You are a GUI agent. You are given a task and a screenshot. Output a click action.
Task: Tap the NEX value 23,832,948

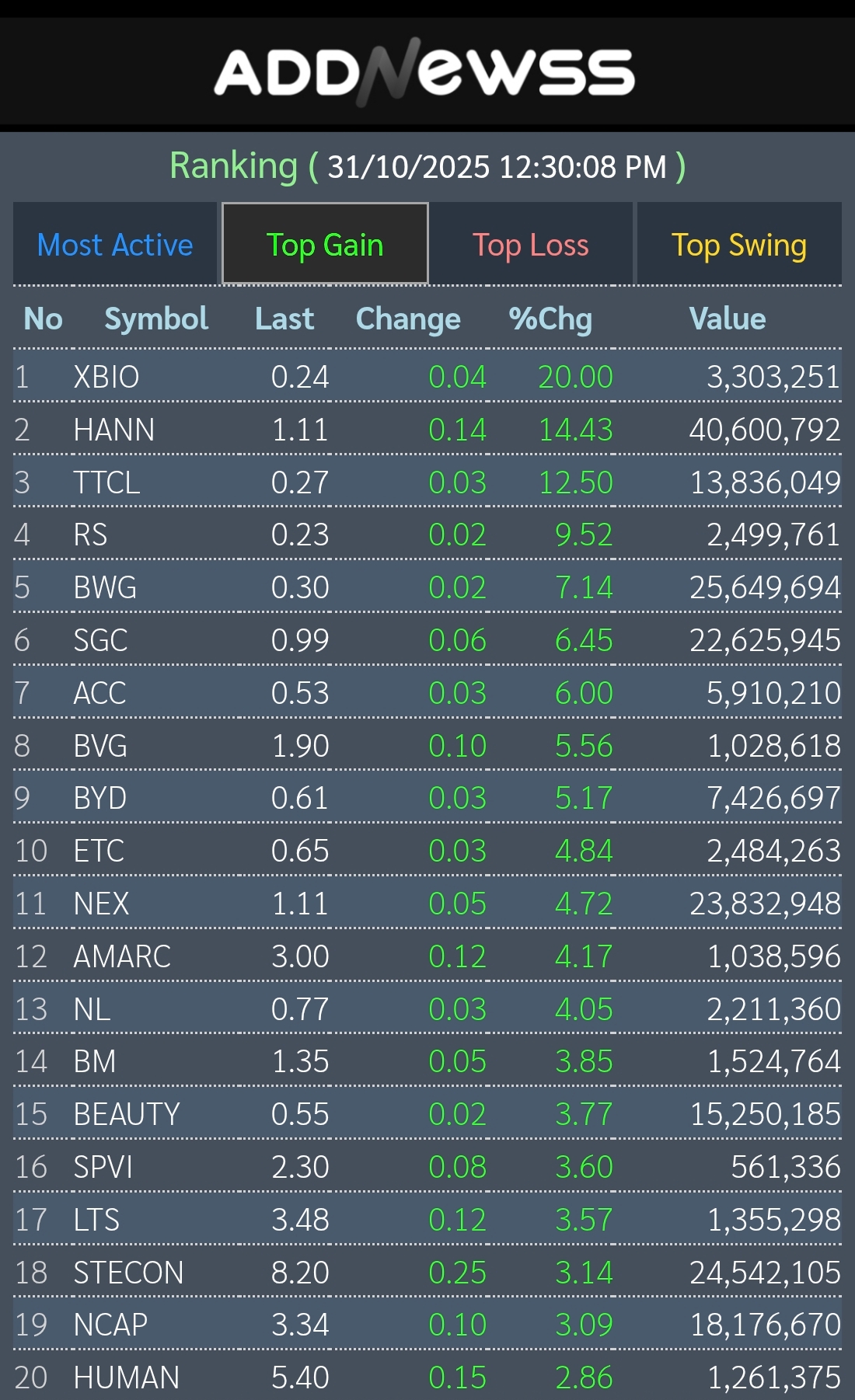click(x=765, y=904)
